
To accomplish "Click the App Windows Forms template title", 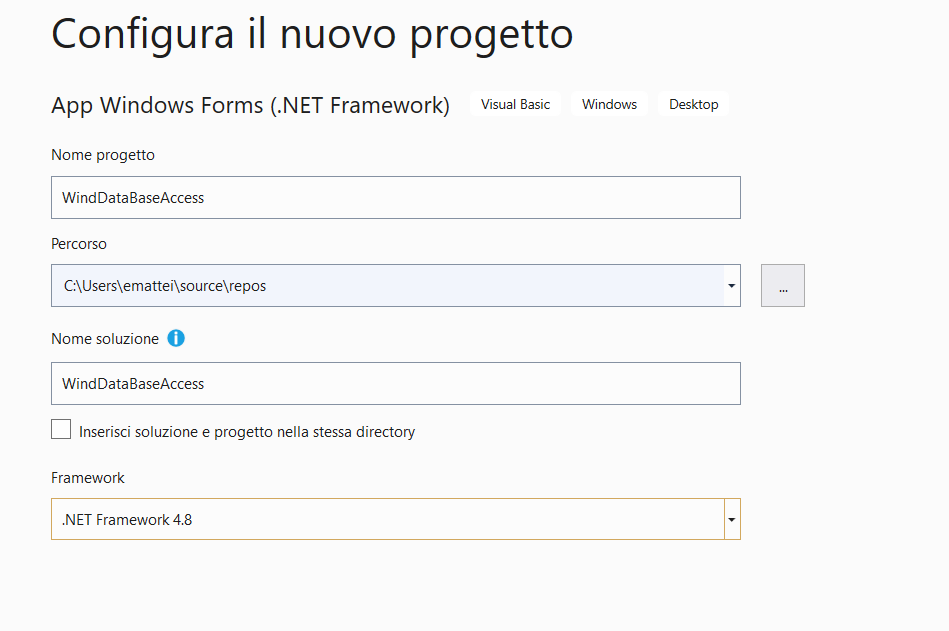I will 251,105.
